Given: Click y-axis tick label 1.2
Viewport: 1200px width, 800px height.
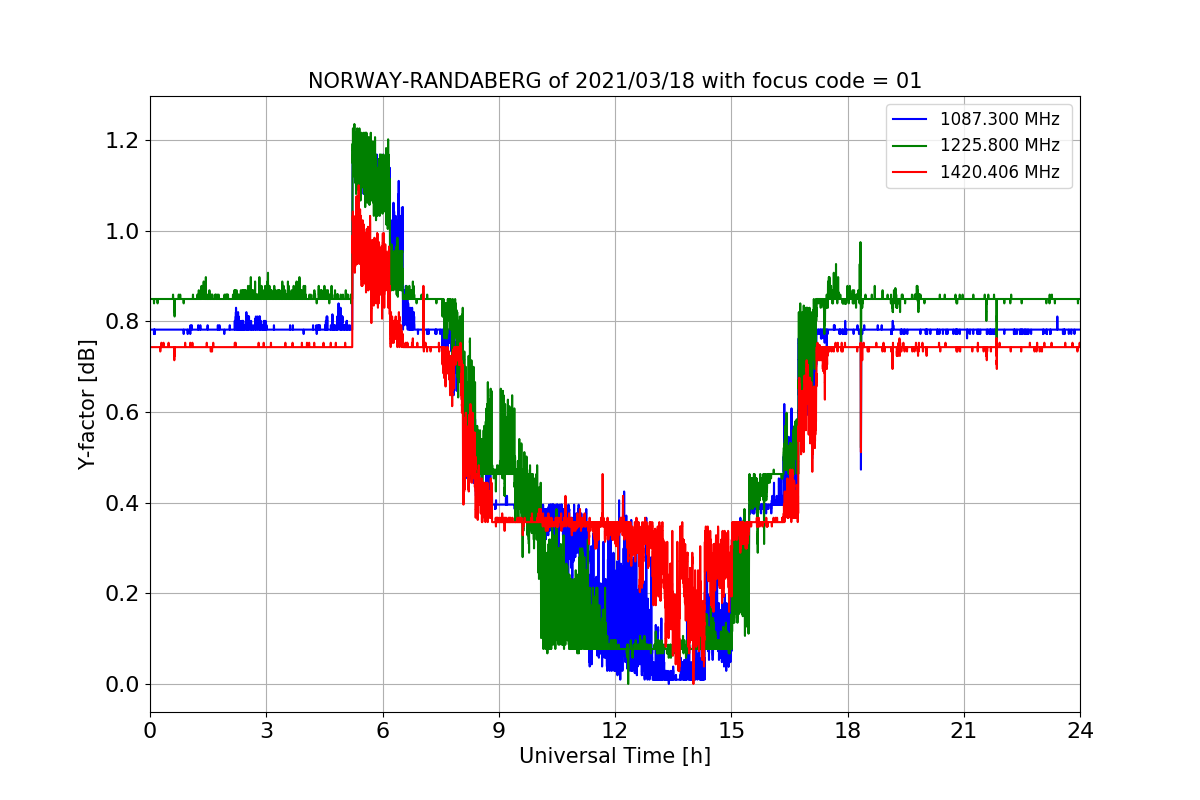Looking at the screenshot, I should pos(121,141).
